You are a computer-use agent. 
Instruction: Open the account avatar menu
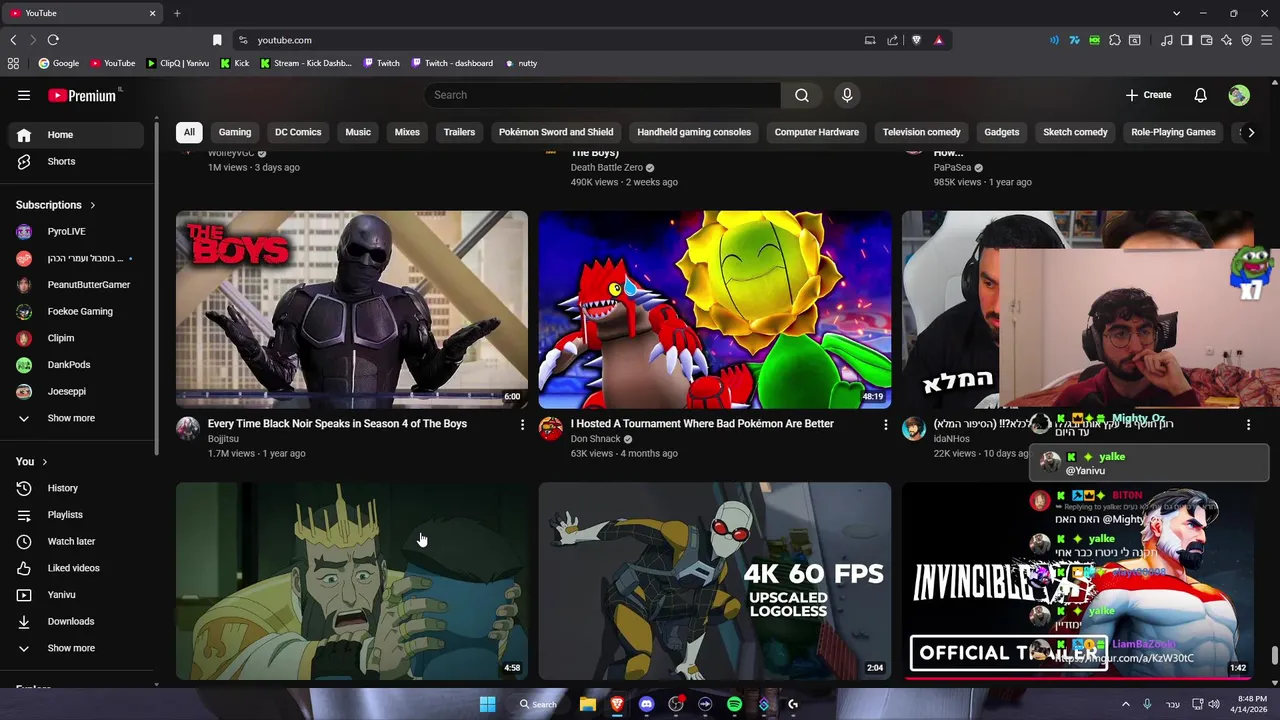1239,95
